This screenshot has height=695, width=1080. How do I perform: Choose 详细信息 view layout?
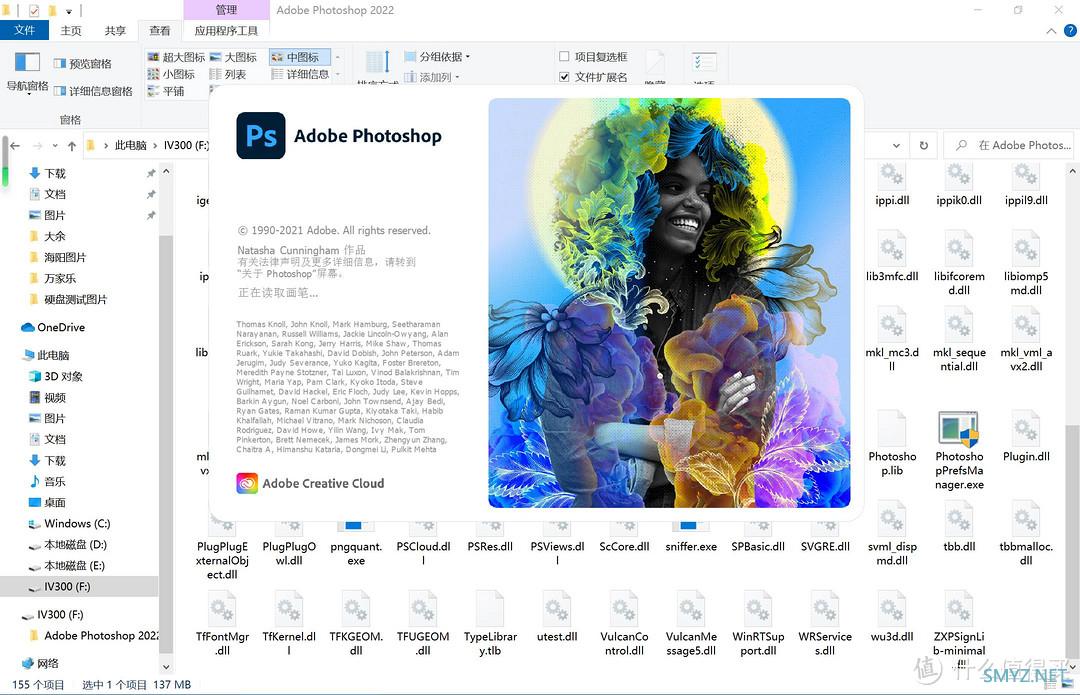point(300,74)
